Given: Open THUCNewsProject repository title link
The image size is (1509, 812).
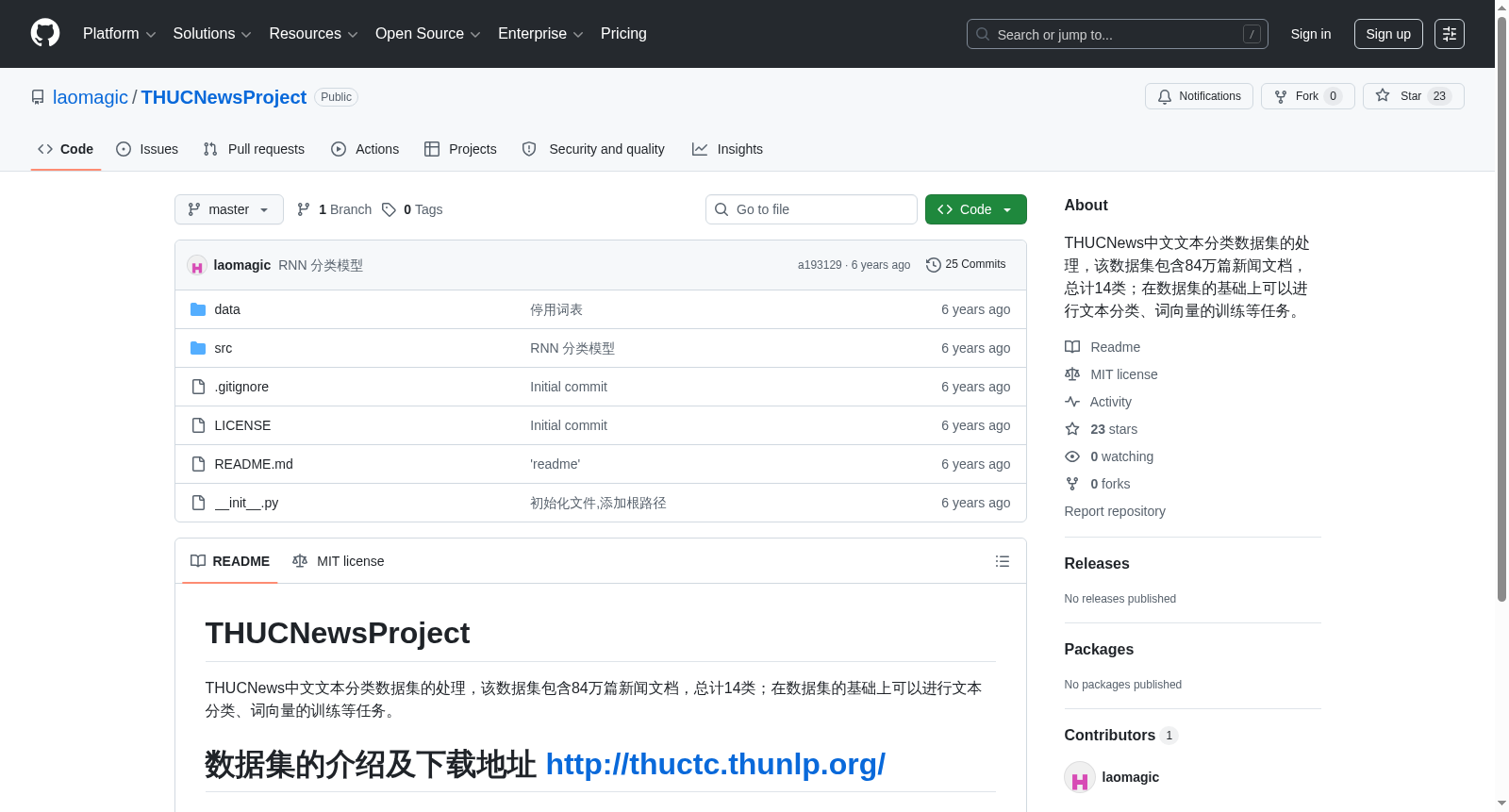Looking at the screenshot, I should [x=224, y=97].
